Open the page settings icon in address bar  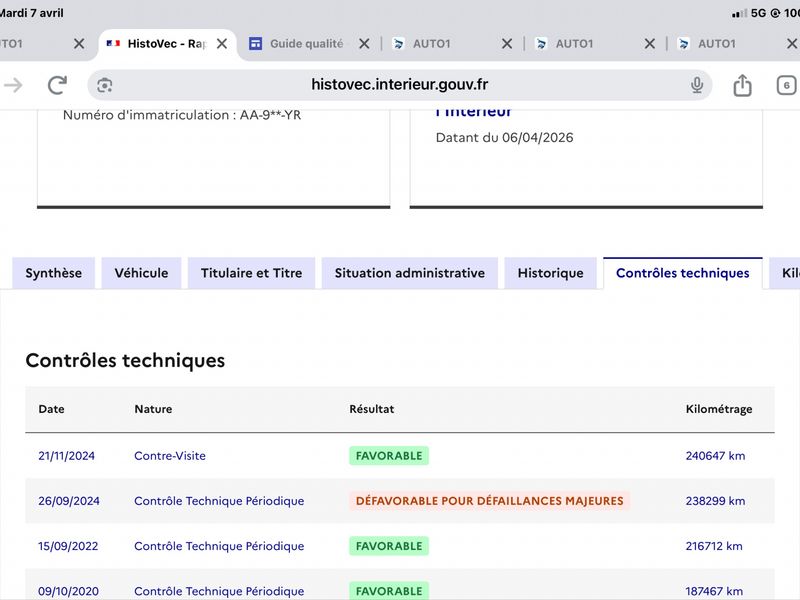(106, 85)
